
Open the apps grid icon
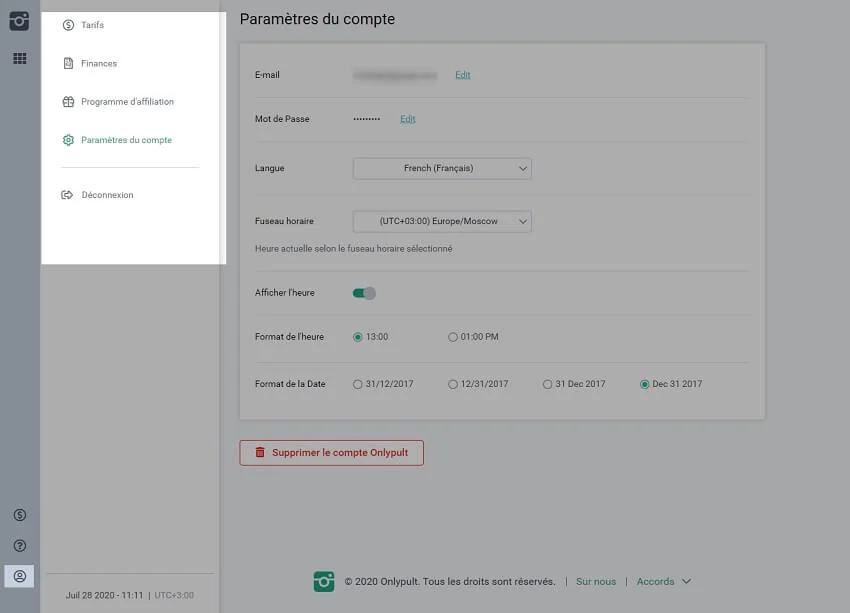[19, 59]
